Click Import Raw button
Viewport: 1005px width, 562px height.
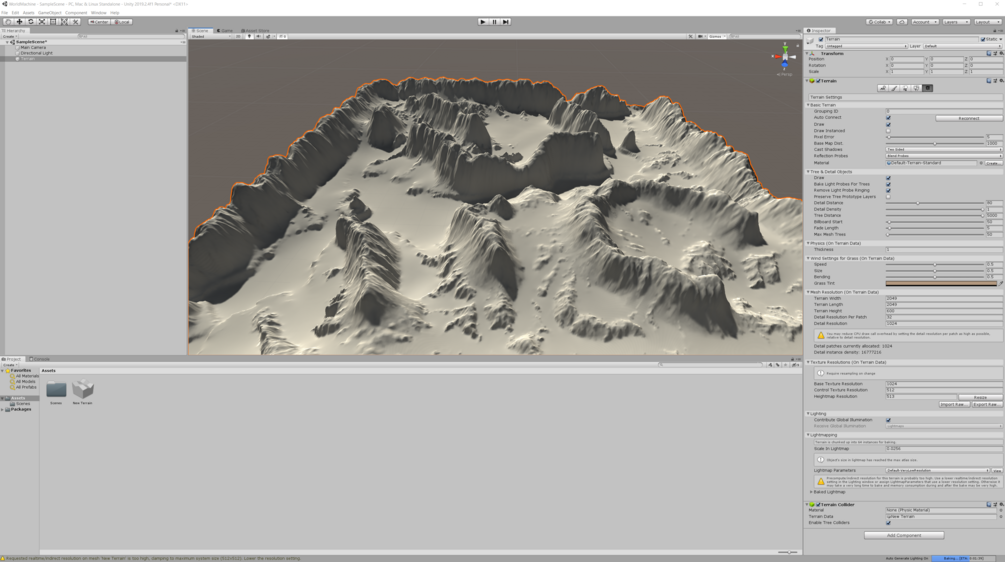pyautogui.click(x=953, y=404)
